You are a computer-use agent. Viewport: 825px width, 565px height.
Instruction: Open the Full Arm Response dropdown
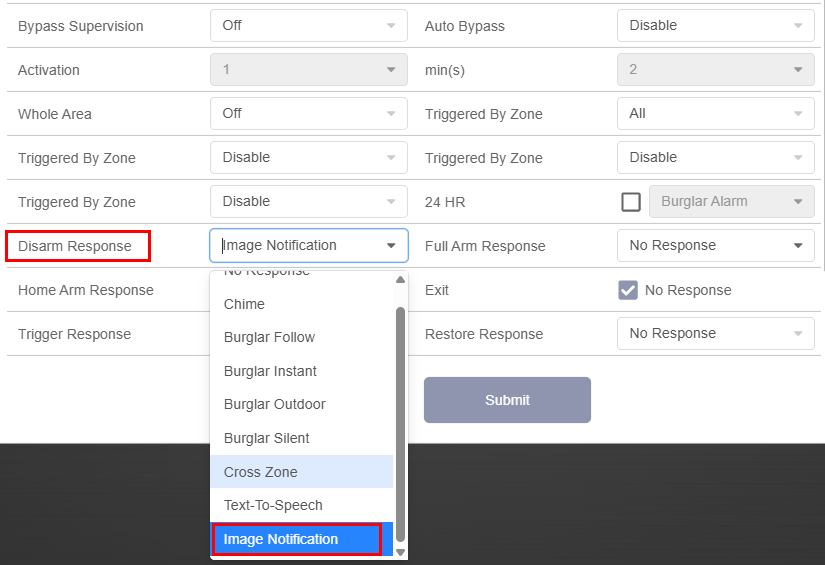click(x=715, y=246)
